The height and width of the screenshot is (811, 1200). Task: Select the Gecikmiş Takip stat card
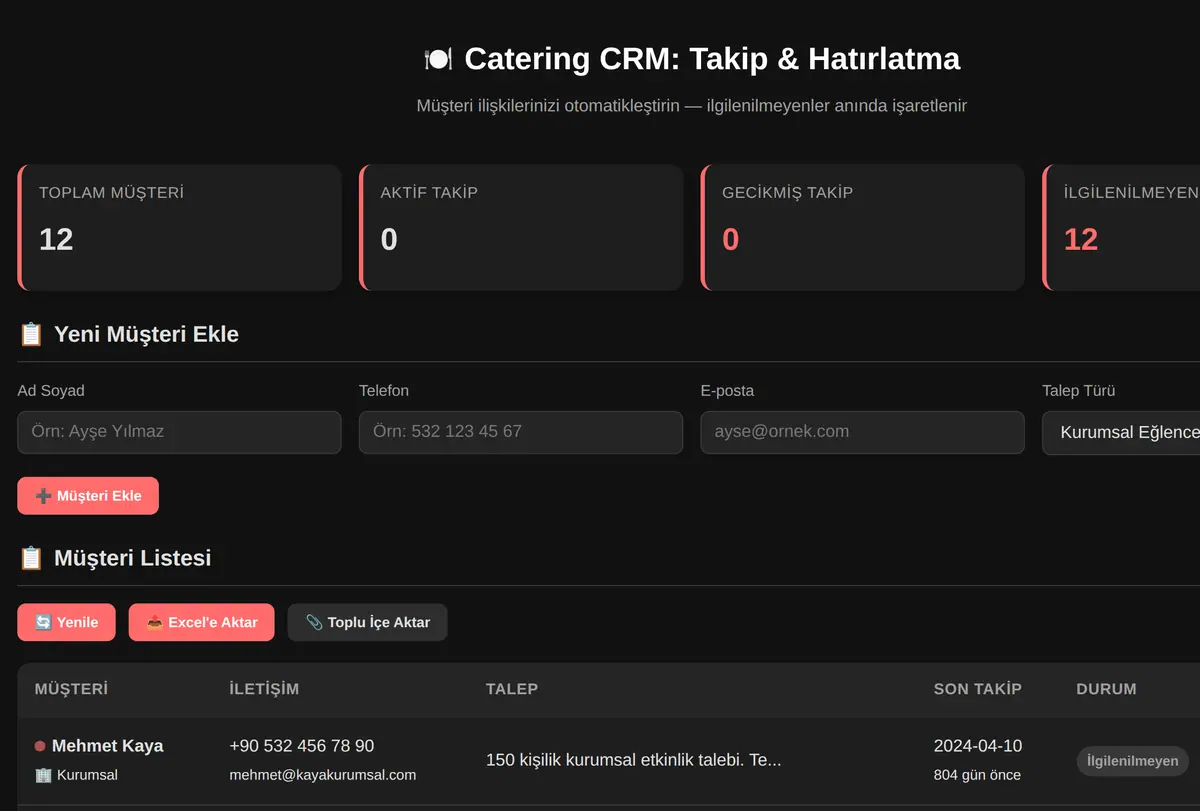click(x=862, y=228)
